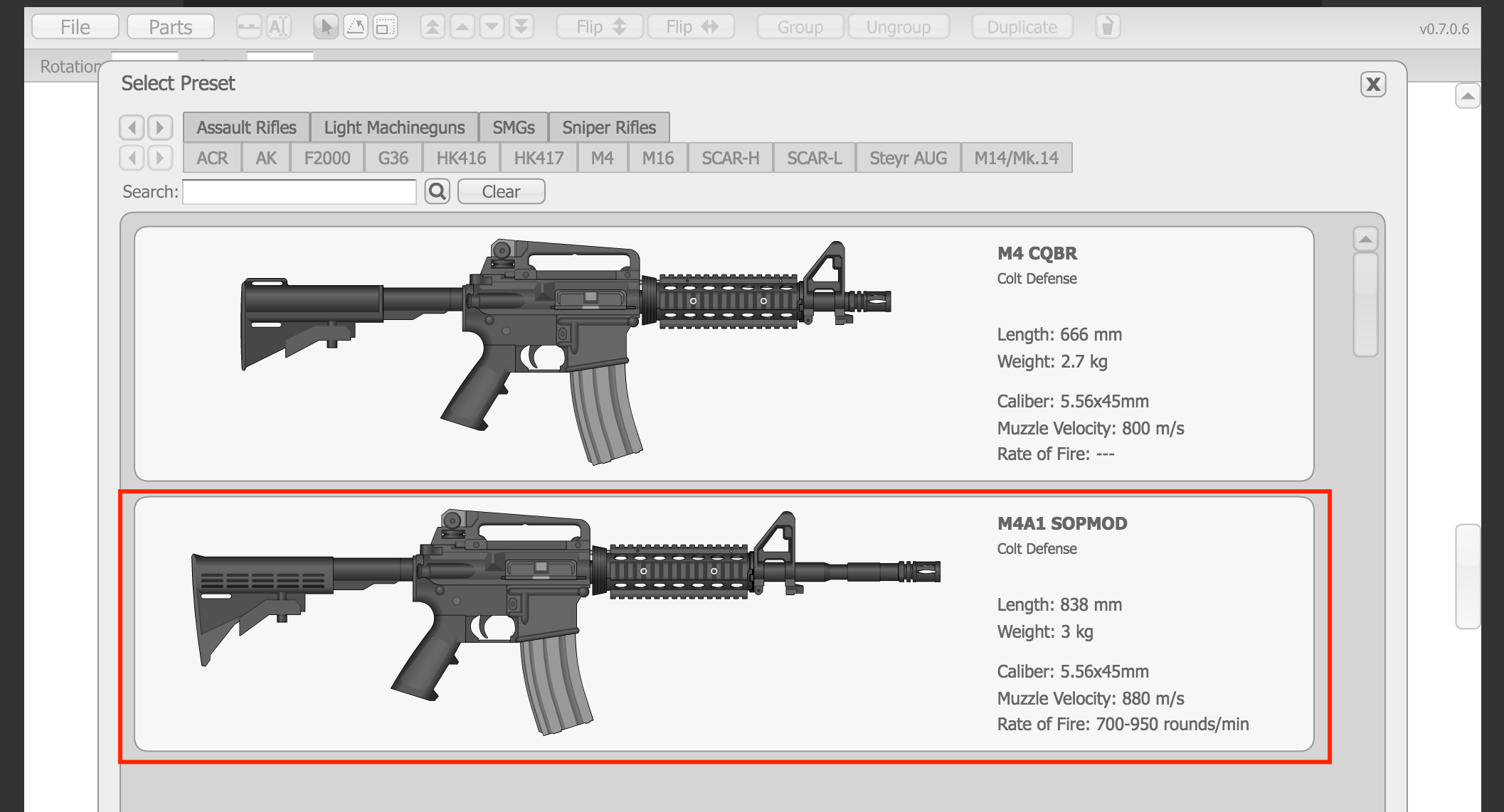1504x812 pixels.
Task: Filter presets by M4
Action: tap(603, 158)
